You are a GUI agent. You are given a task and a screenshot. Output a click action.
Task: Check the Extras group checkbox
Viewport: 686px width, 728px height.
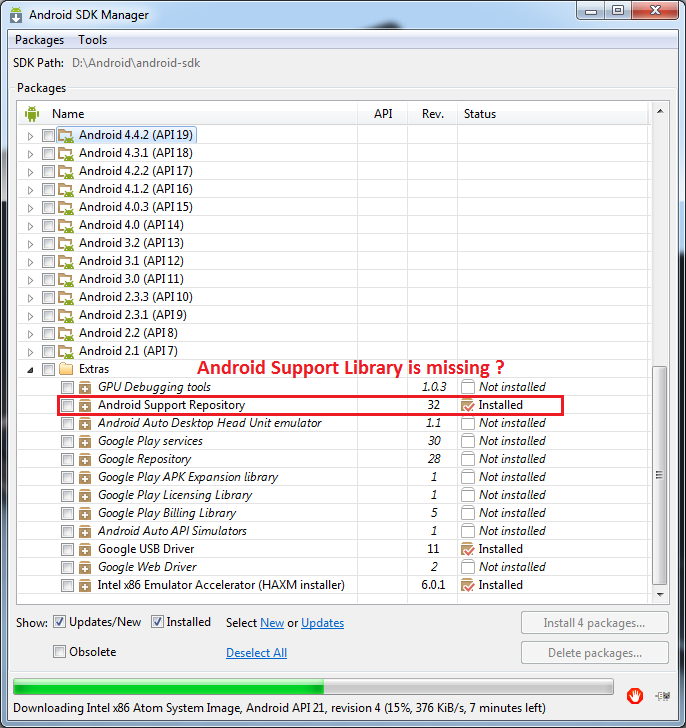(48, 370)
